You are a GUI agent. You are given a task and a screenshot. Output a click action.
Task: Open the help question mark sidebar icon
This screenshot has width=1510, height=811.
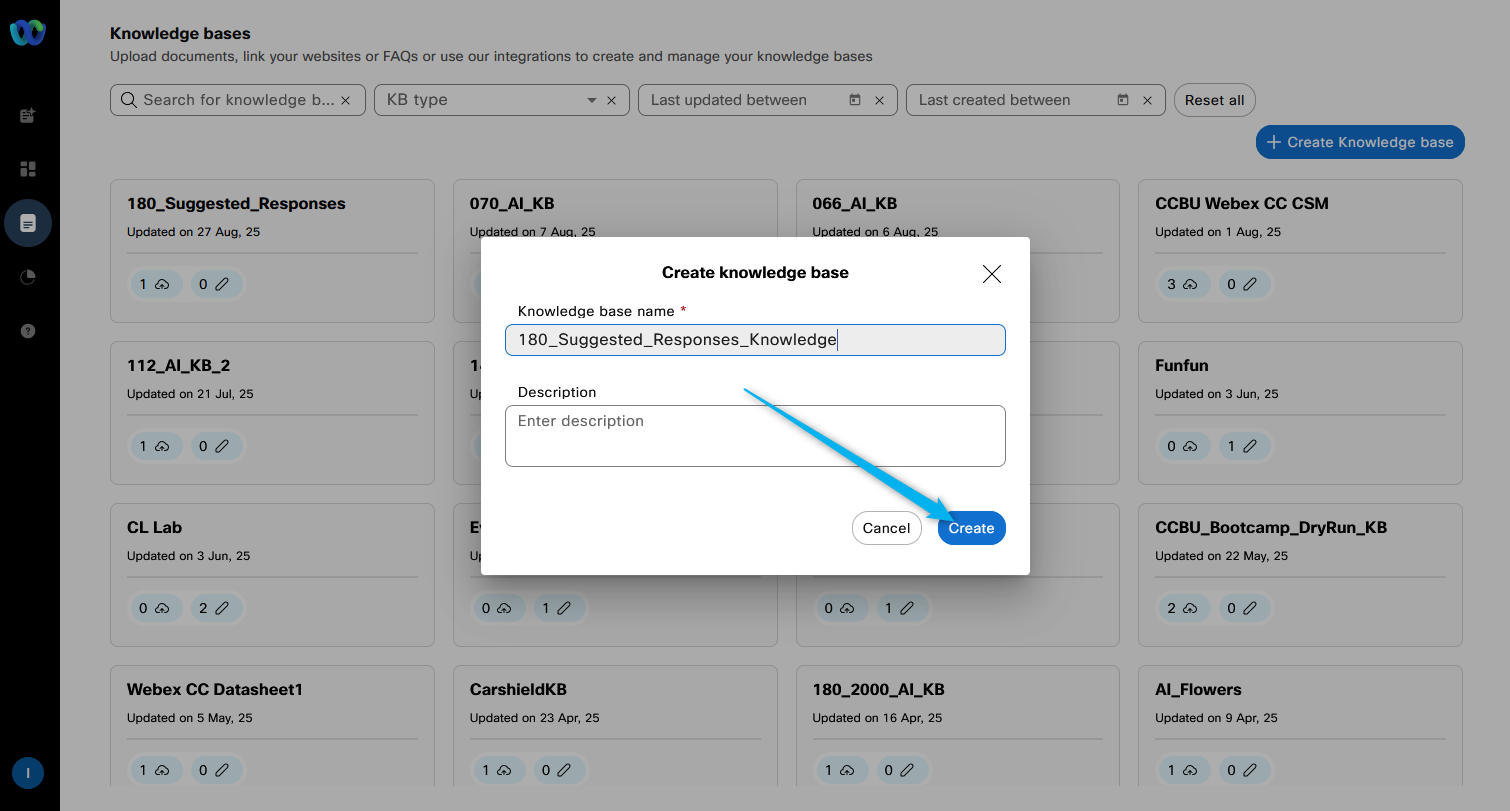tap(28, 331)
